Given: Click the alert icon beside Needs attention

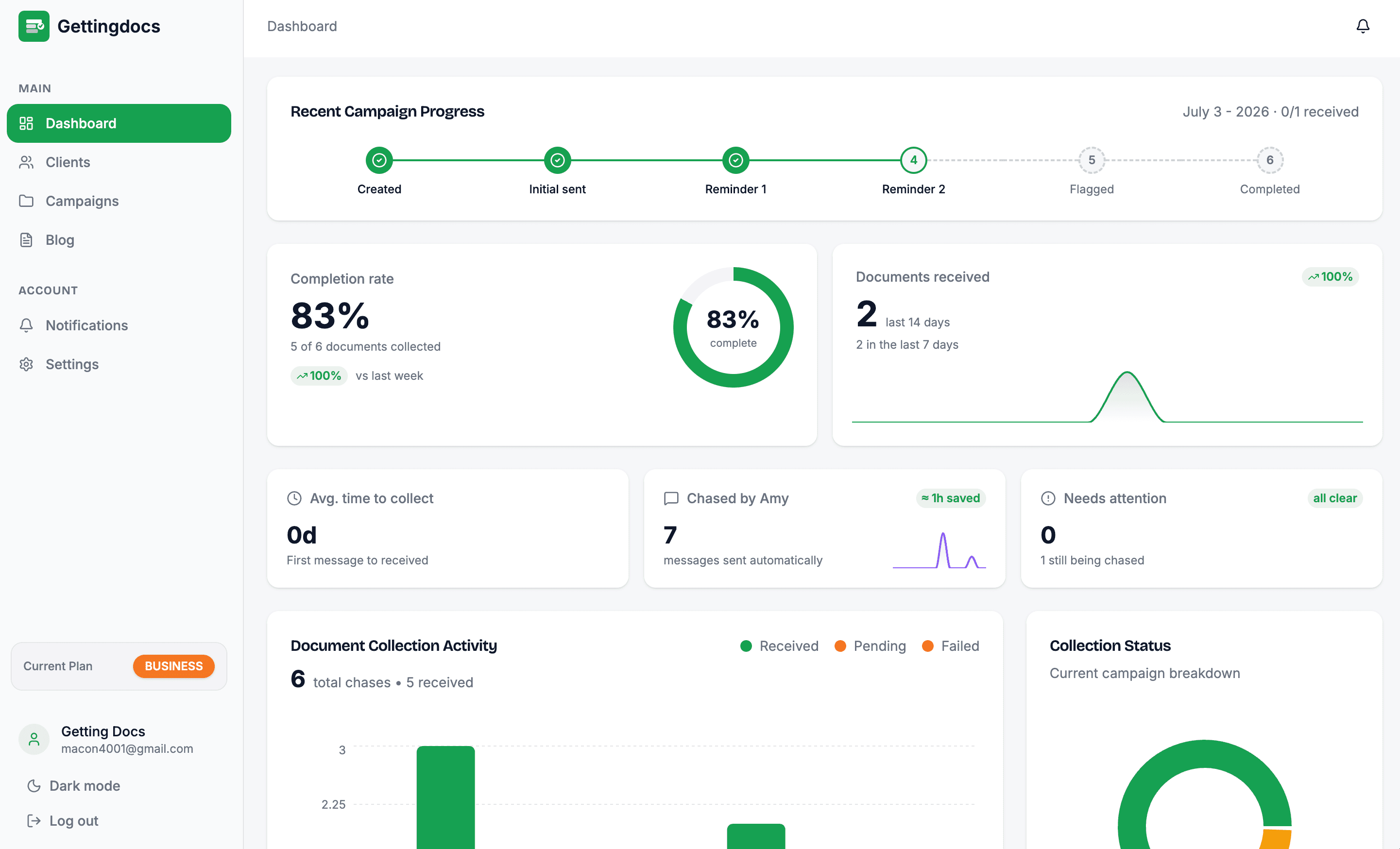Looking at the screenshot, I should (1048, 498).
